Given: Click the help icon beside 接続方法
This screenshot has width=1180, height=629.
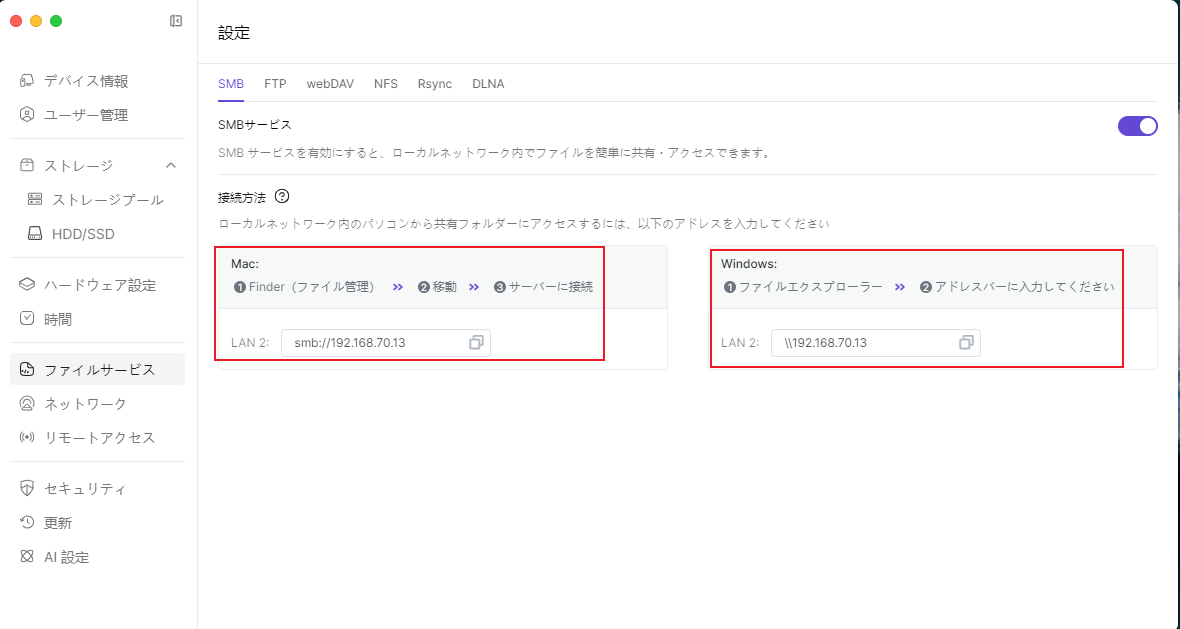Looking at the screenshot, I should [282, 197].
